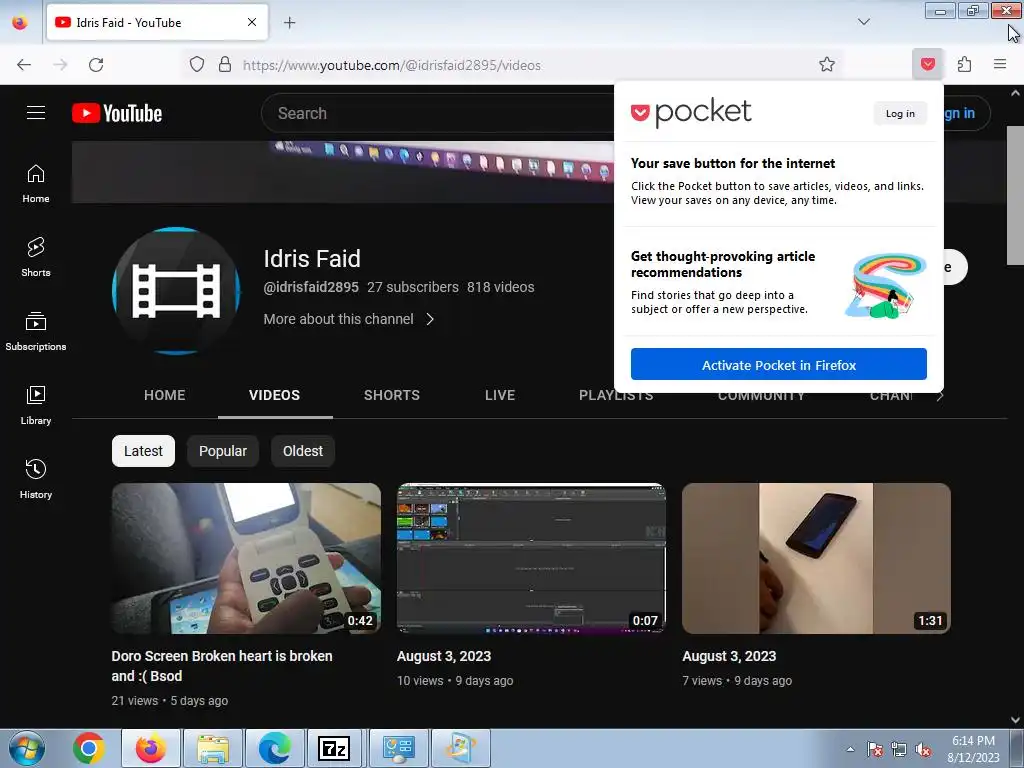Open the PLAYLISTS channel tab
1024x768 pixels.
click(616, 396)
